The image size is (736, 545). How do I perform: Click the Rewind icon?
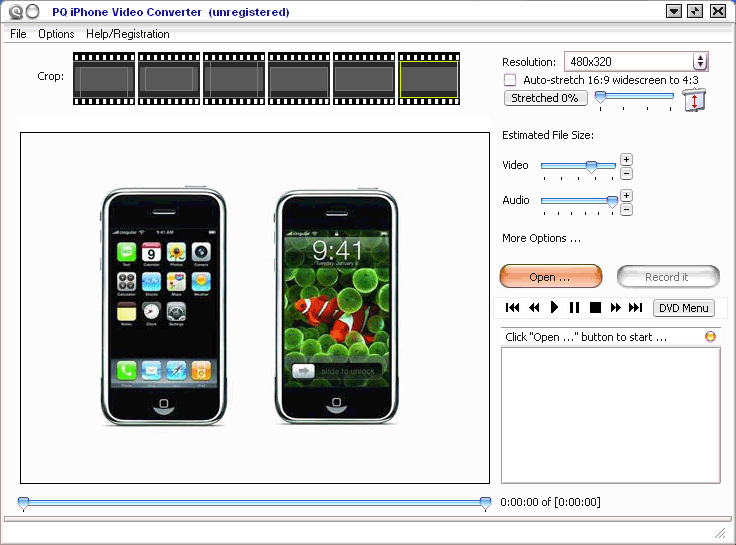pyautogui.click(x=534, y=308)
